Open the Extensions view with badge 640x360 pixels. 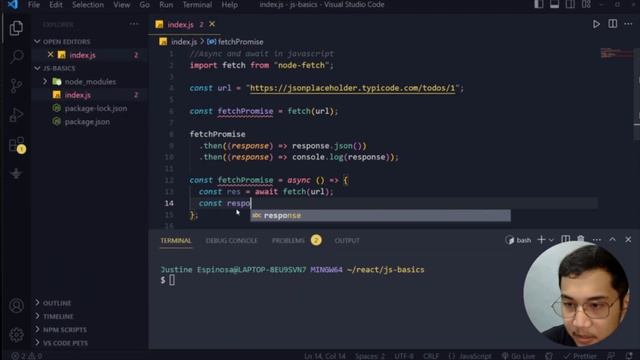[17, 145]
